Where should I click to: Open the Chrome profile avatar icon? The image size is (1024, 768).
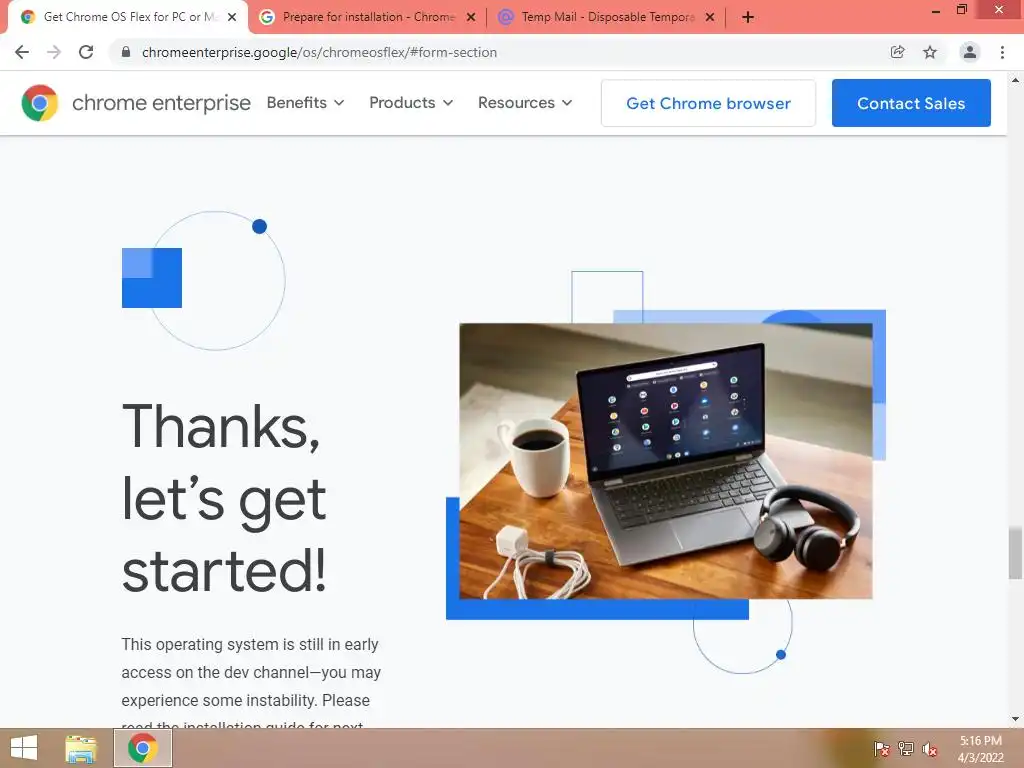click(970, 52)
